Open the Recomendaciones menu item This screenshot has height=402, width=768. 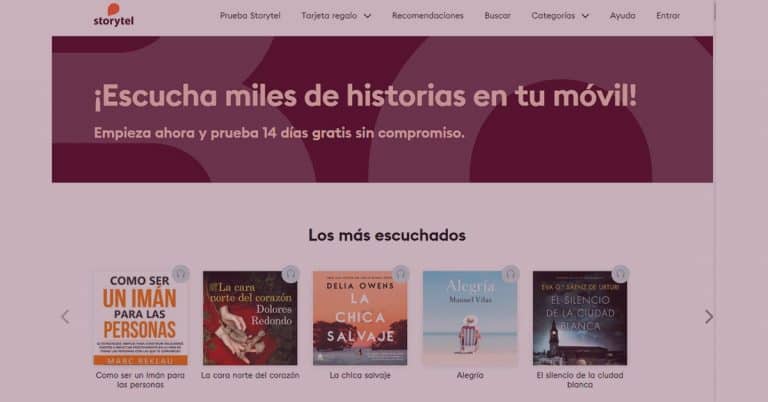428,16
